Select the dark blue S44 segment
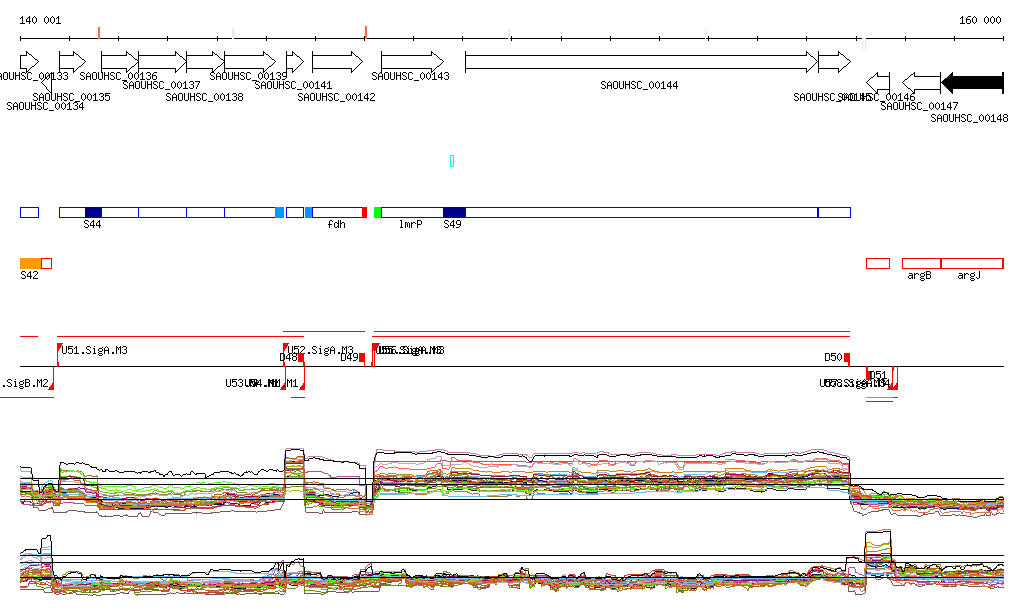Screen dimensions: 1024x611 [93, 212]
